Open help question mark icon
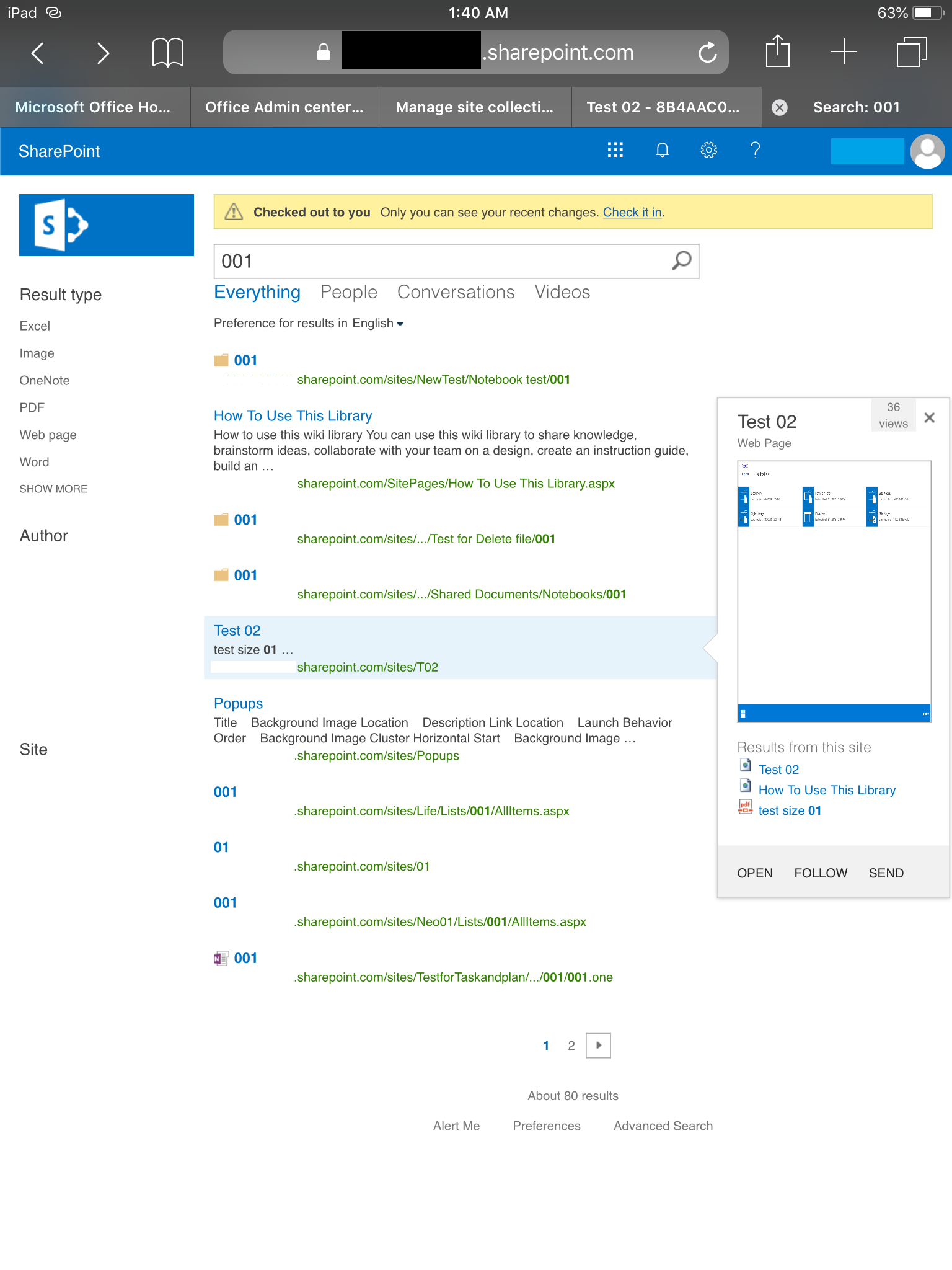This screenshot has width=952, height=1270. [755, 150]
